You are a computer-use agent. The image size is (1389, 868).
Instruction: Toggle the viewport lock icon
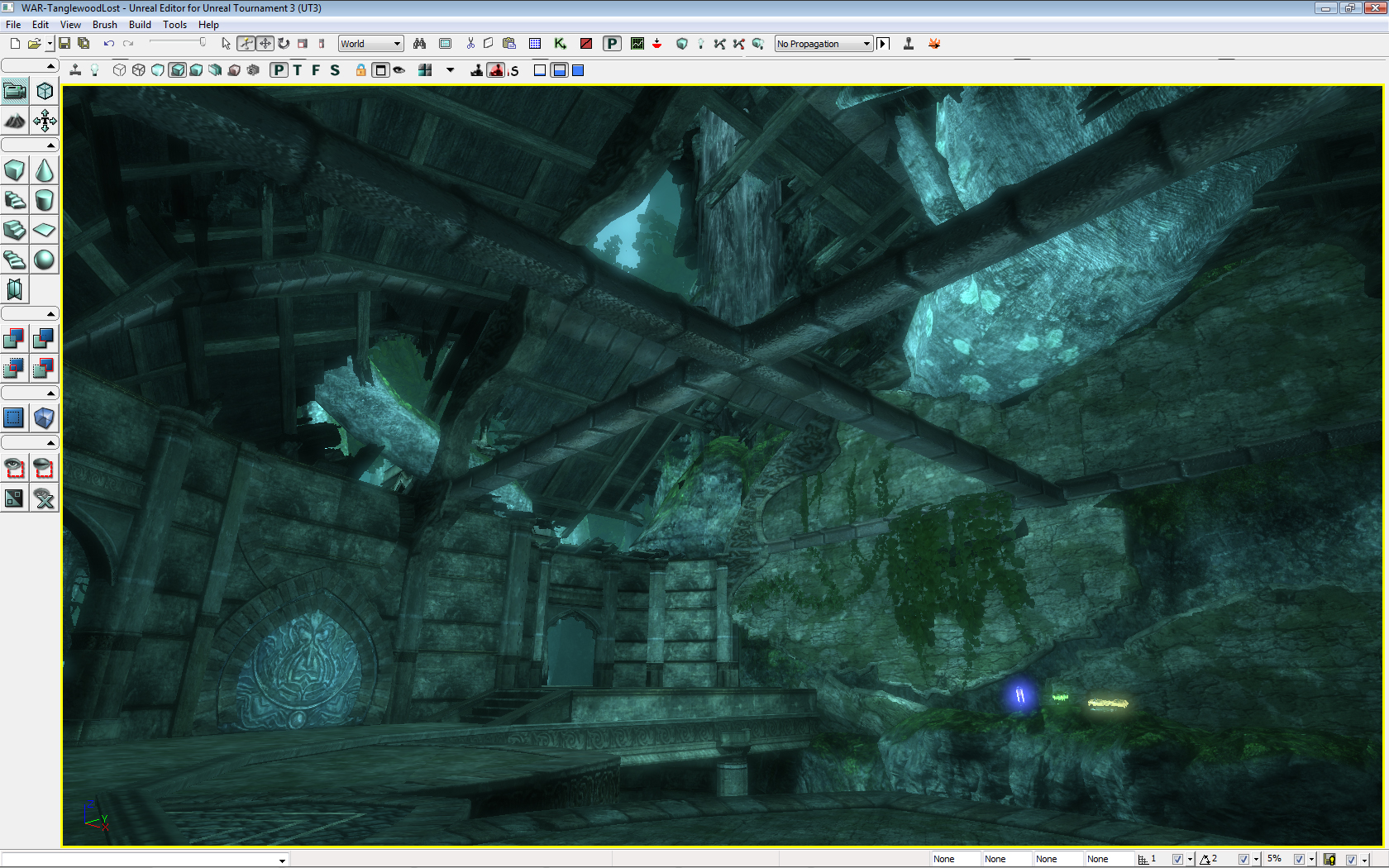pos(360,70)
